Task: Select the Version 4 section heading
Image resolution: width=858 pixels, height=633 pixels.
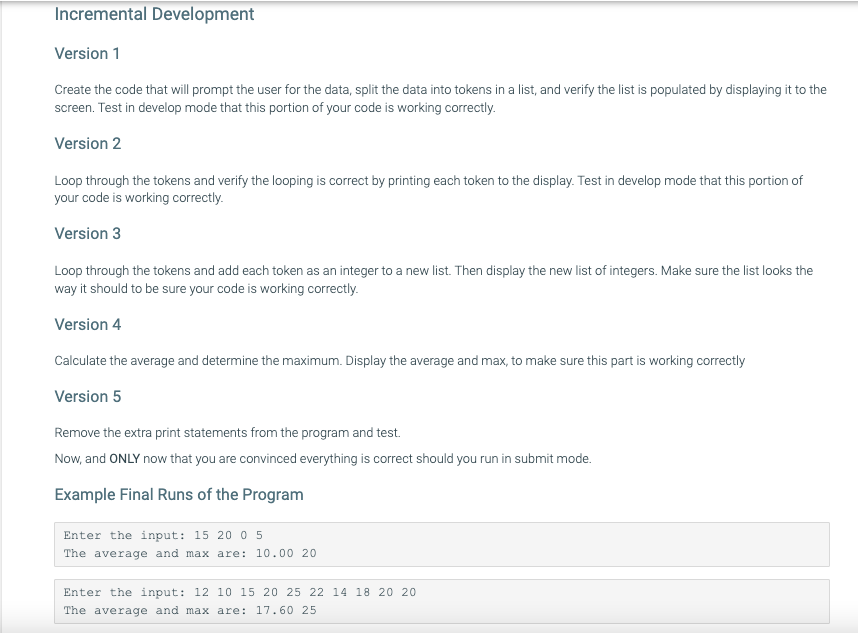Action: point(88,325)
